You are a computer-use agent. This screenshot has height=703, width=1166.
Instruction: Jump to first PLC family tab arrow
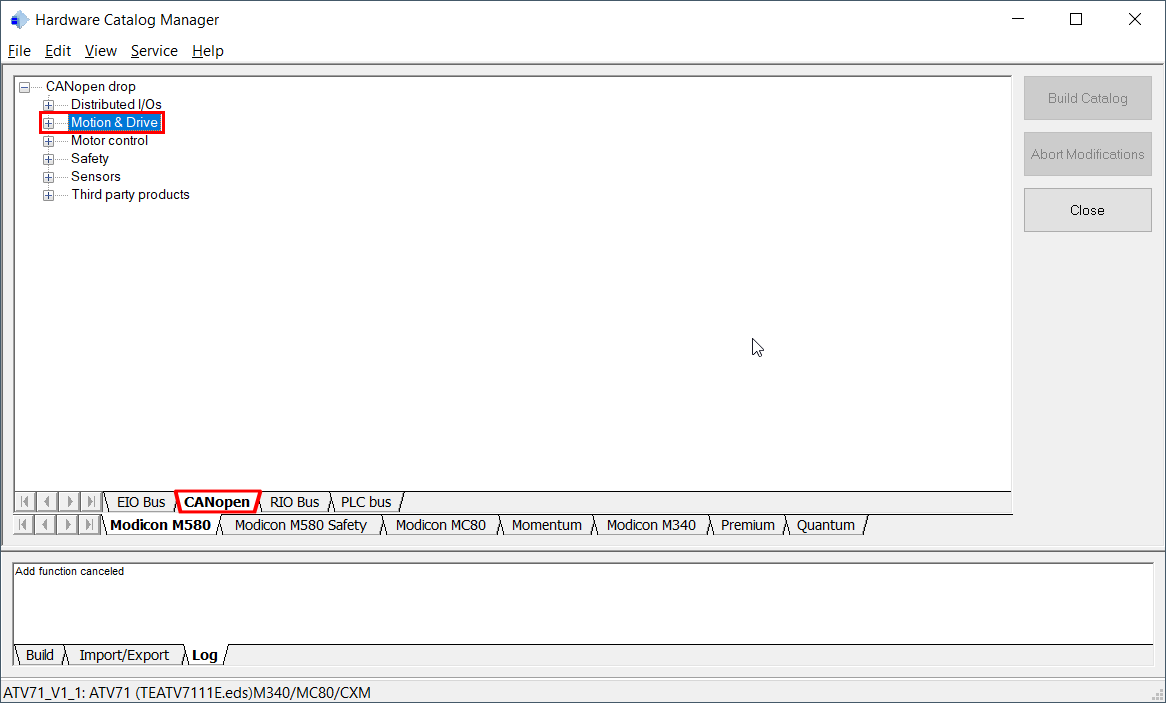click(23, 525)
